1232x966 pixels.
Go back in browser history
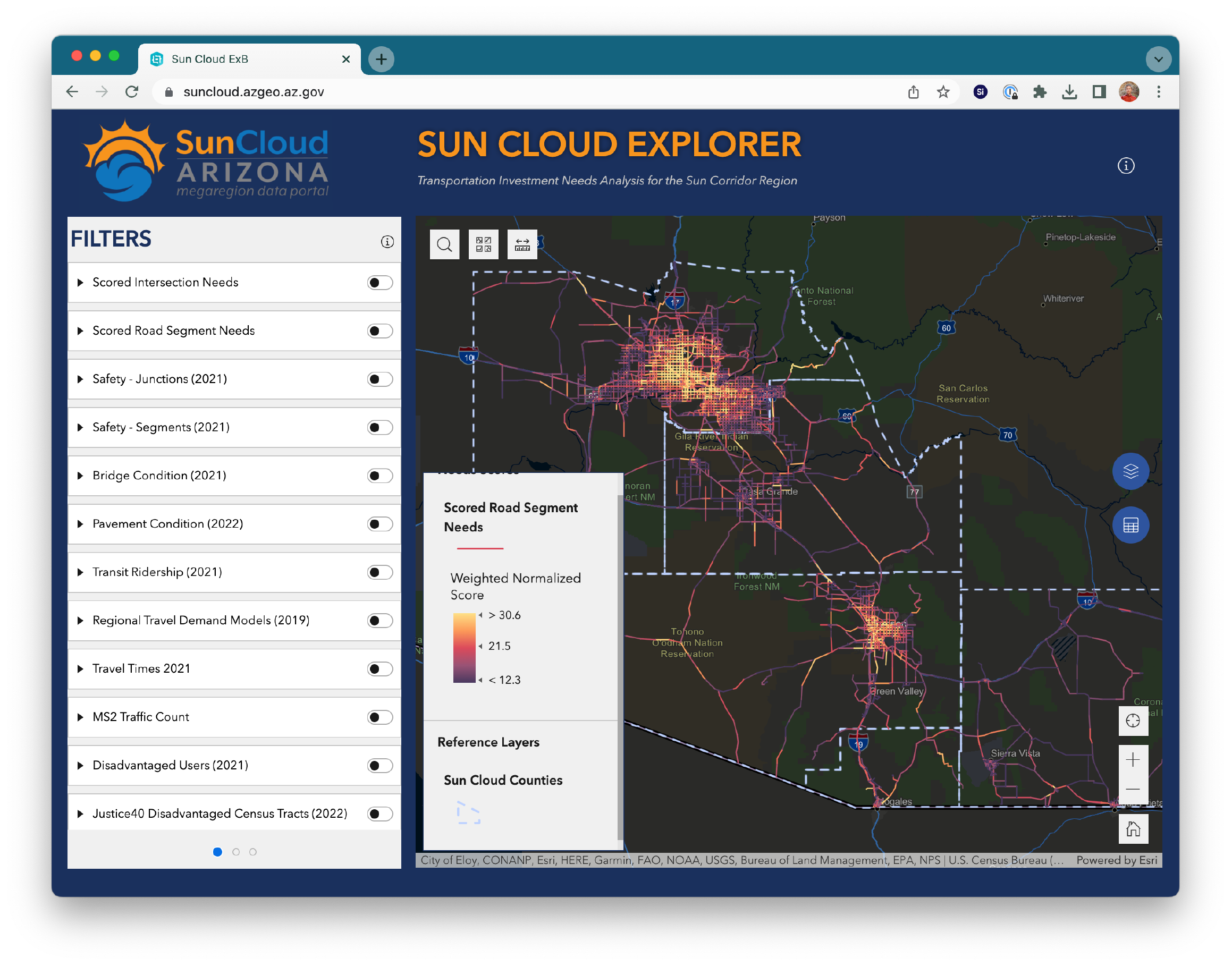(x=72, y=91)
